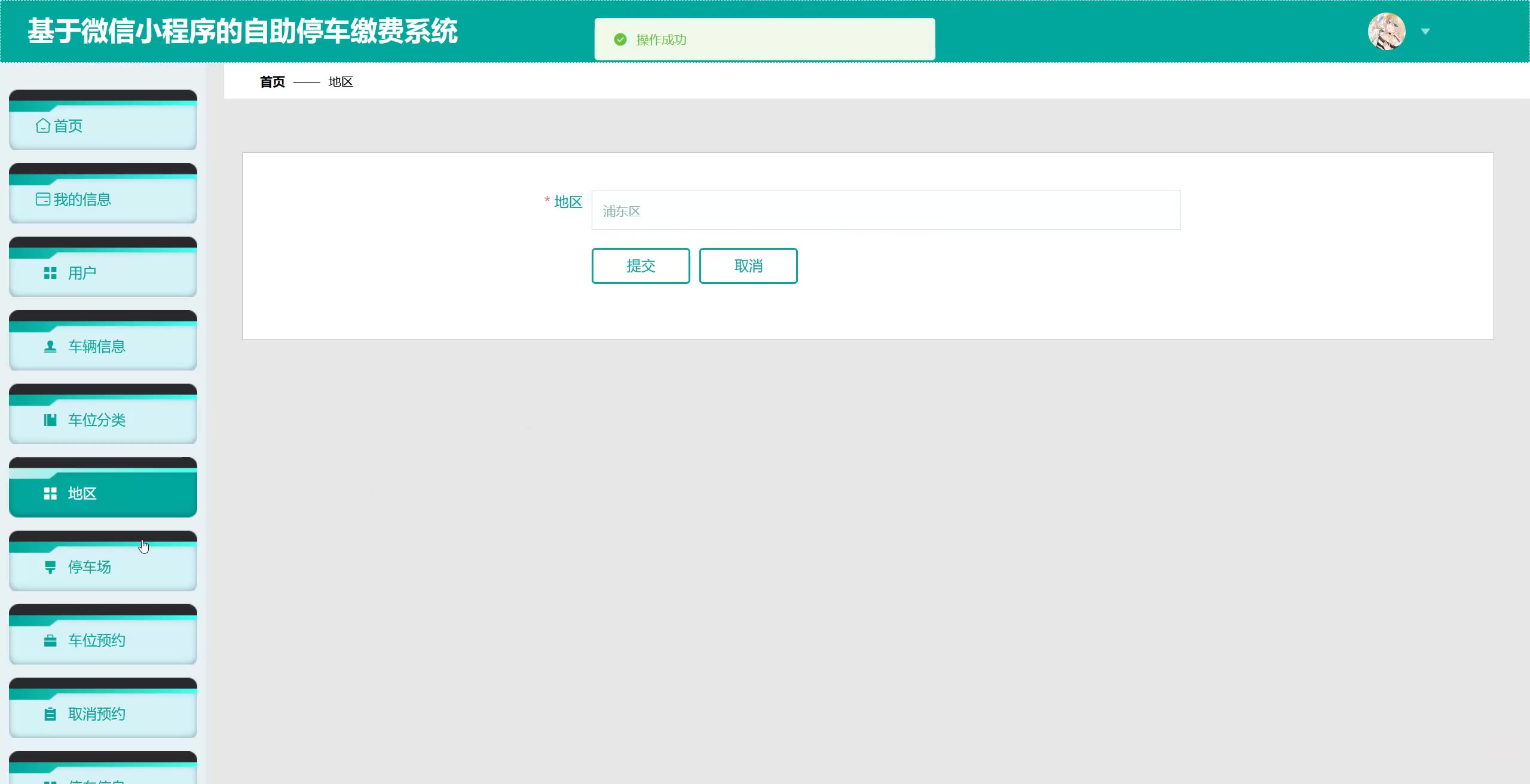
Task: Click the card icon beside 我的信息
Action: point(43,200)
